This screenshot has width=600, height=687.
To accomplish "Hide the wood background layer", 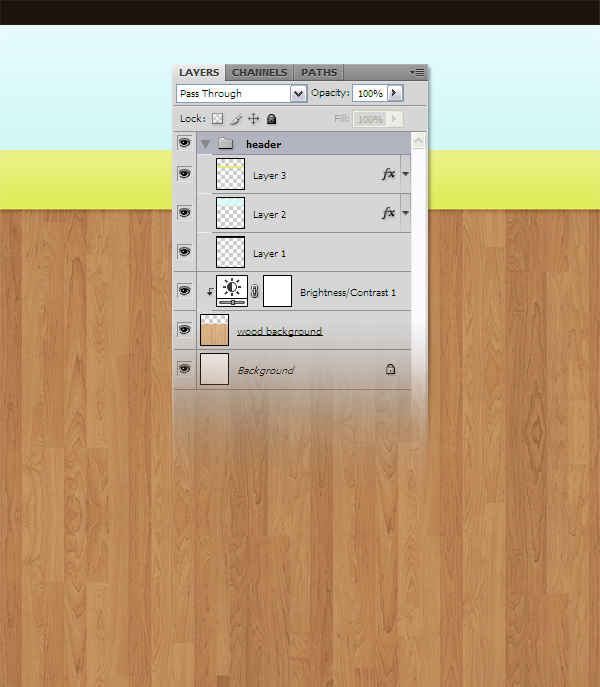I will (x=185, y=330).
